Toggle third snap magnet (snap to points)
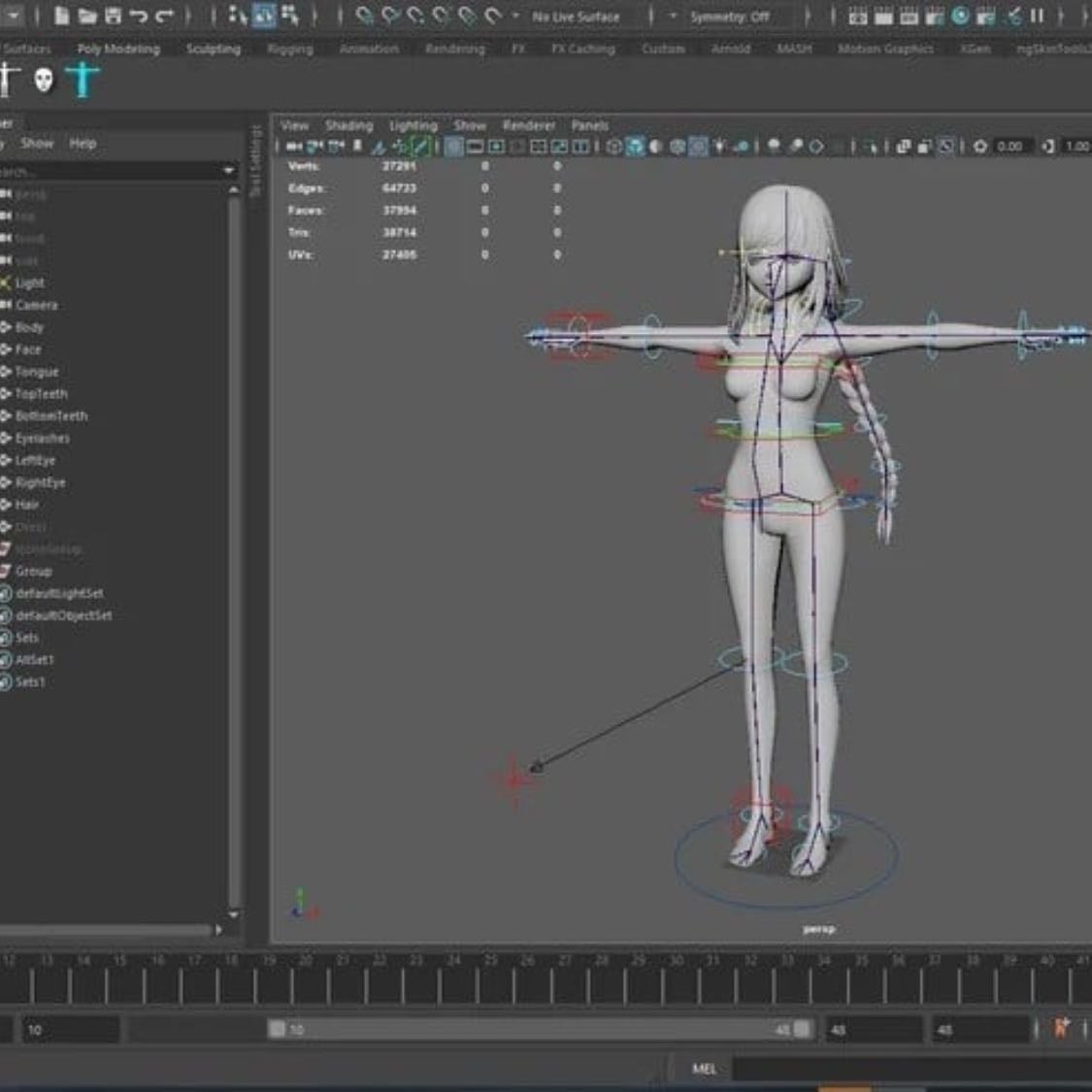This screenshot has width=1092, height=1092. (415, 16)
